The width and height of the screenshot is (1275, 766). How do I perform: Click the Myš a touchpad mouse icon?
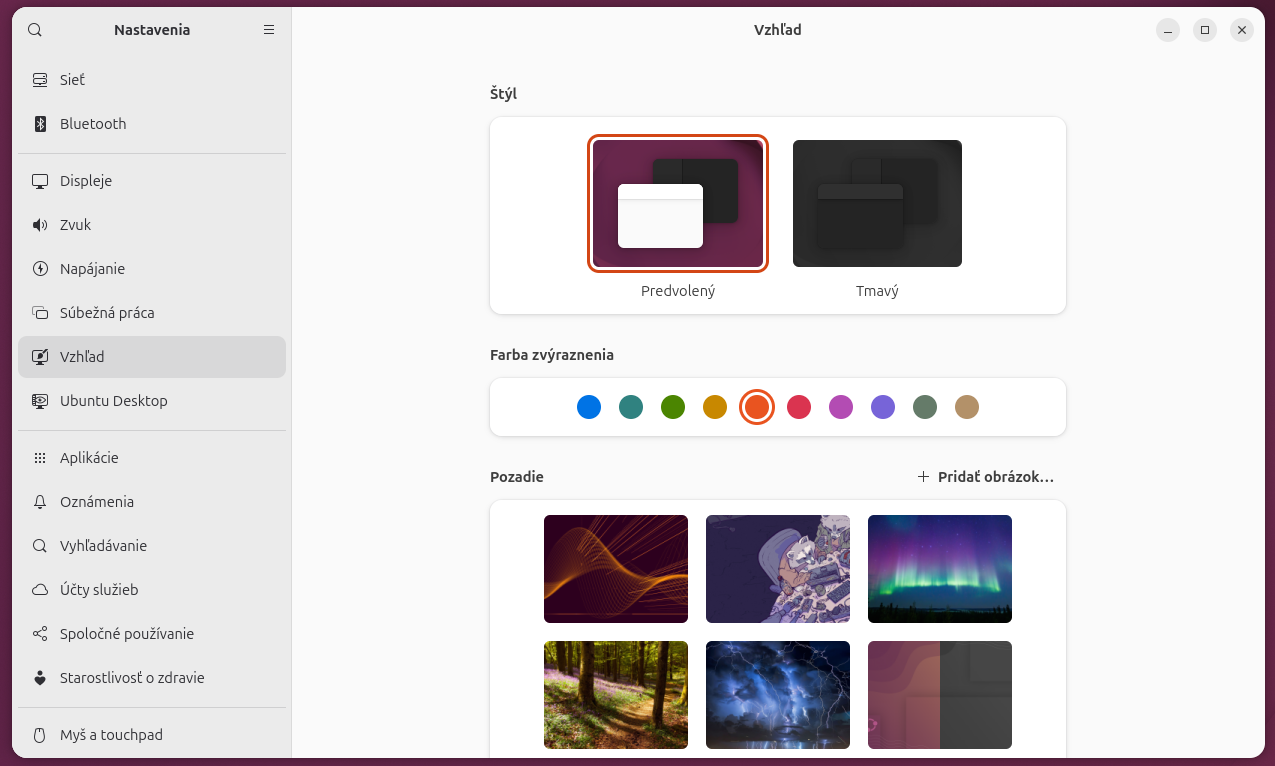(x=40, y=735)
